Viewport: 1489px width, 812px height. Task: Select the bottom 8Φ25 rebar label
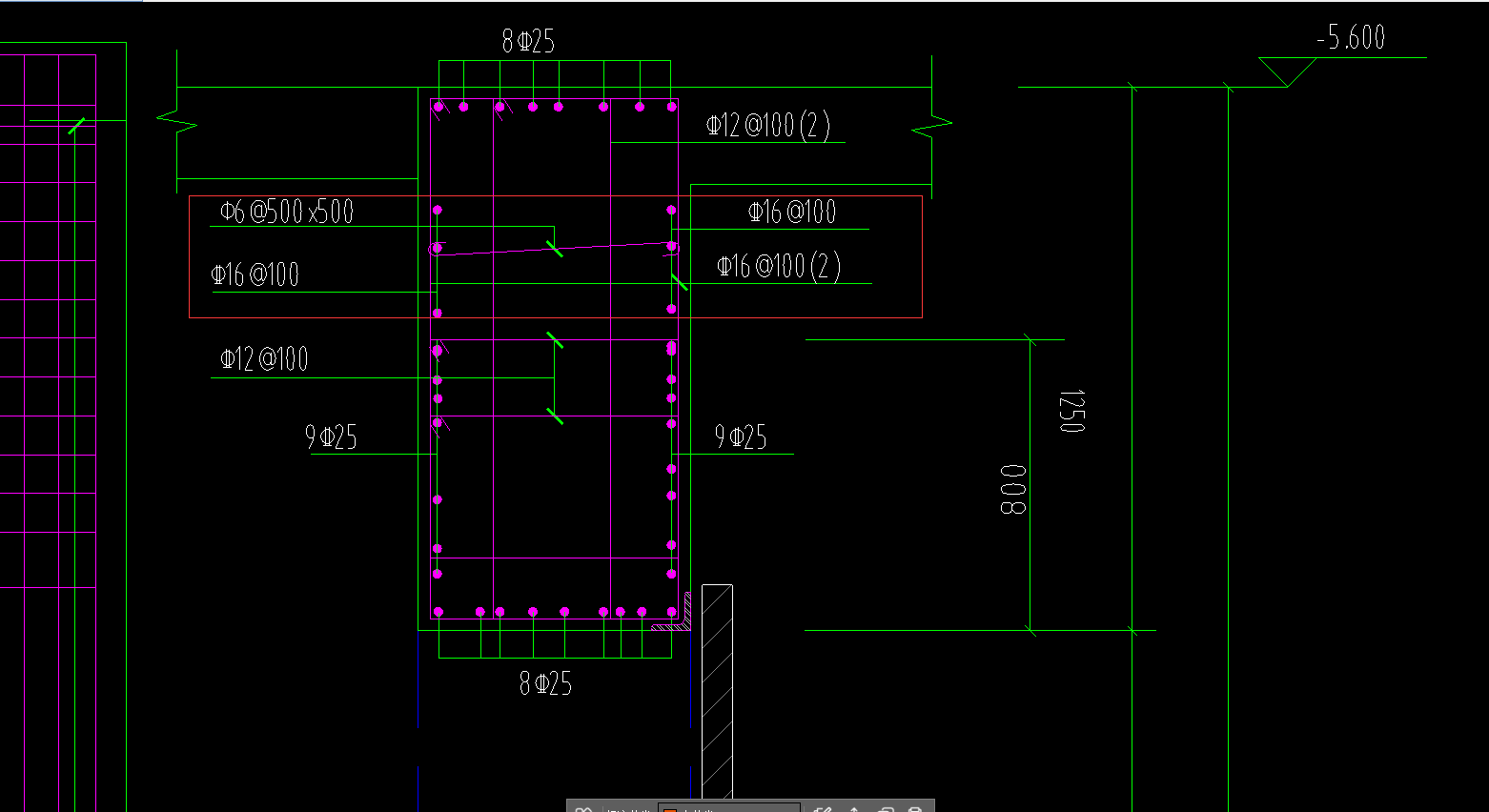545,682
